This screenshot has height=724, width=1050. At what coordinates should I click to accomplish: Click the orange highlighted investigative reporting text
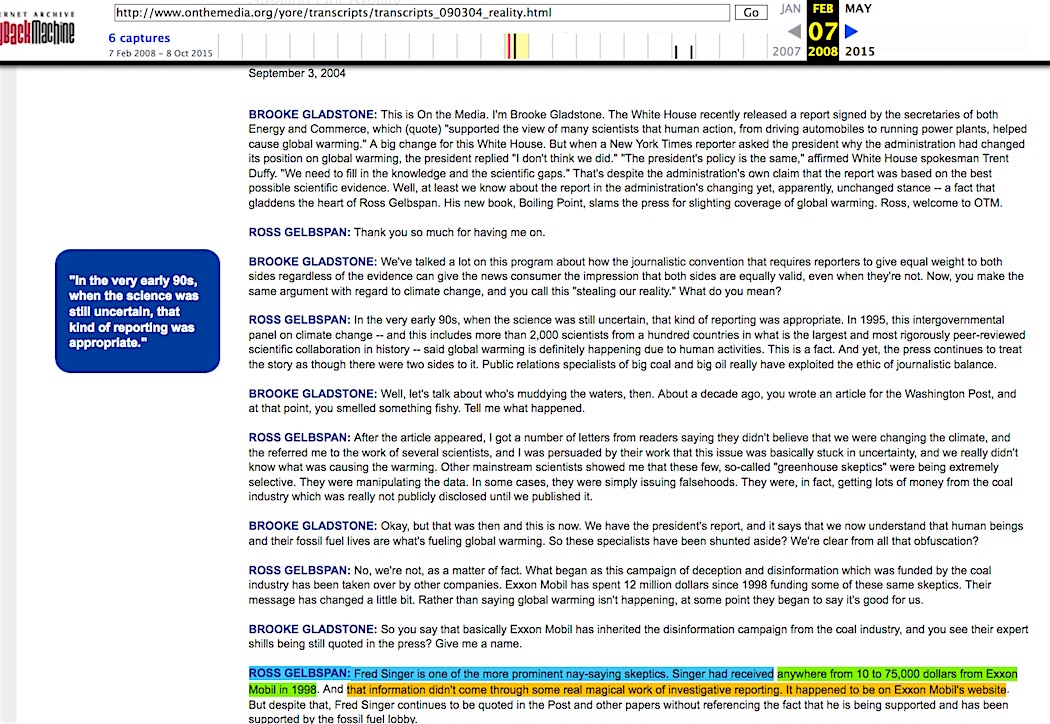point(676,690)
